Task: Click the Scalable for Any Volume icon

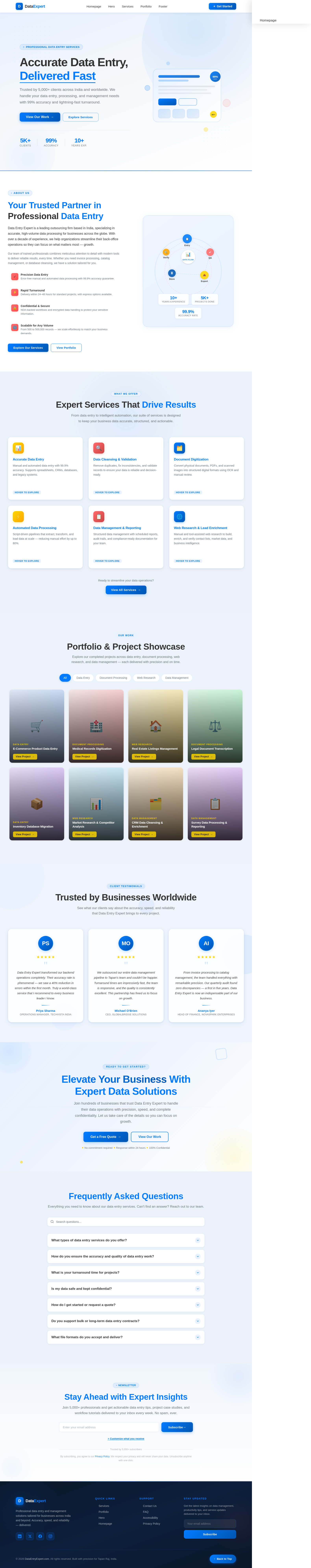Action: (x=15, y=327)
